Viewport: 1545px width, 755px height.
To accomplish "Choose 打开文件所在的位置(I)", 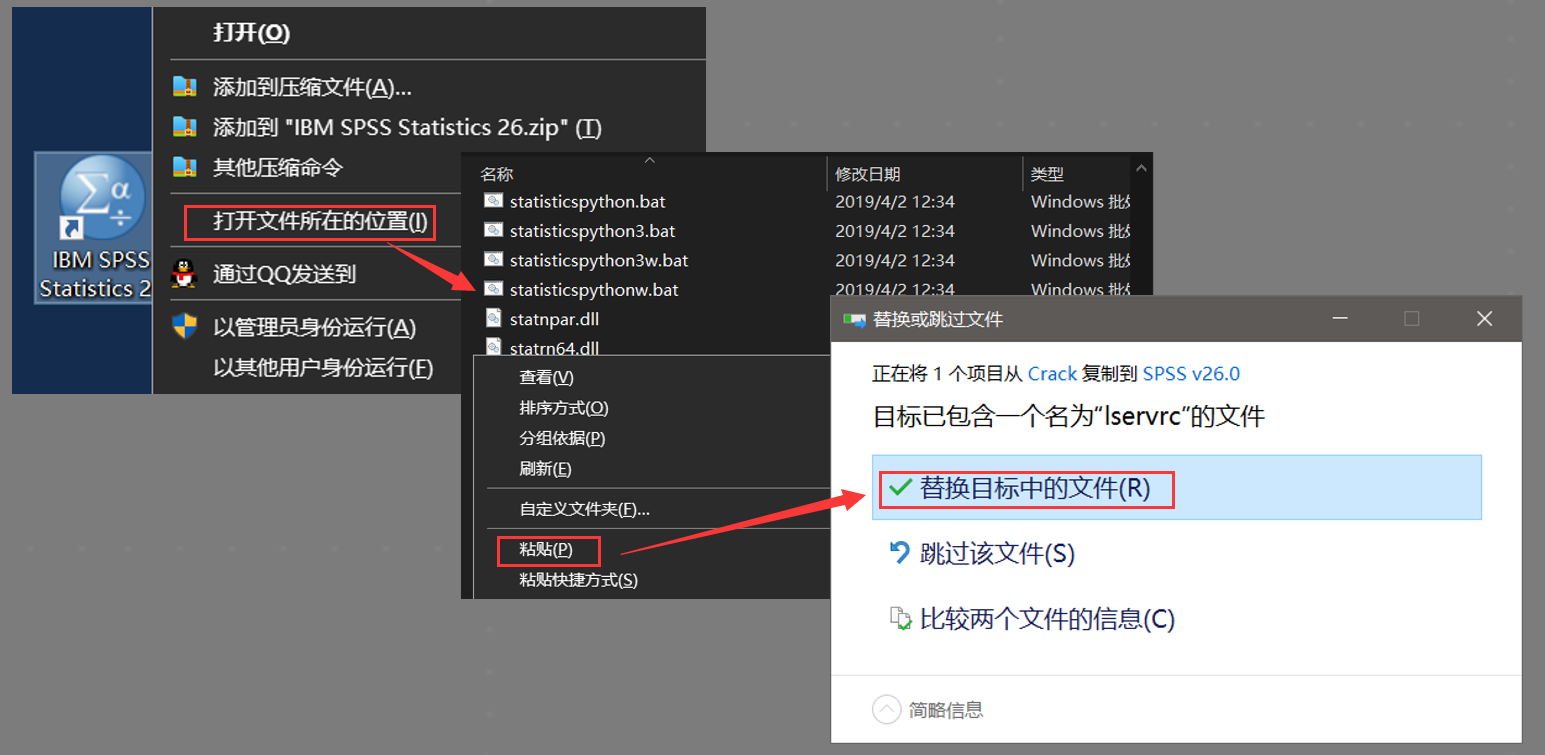I will pyautogui.click(x=320, y=221).
